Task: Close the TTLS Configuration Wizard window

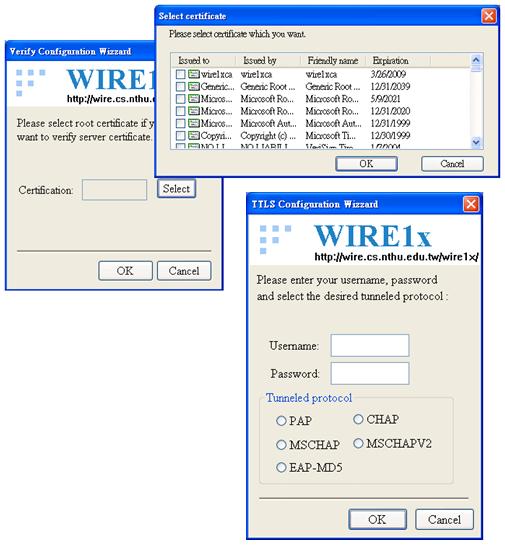Action: coord(471,204)
